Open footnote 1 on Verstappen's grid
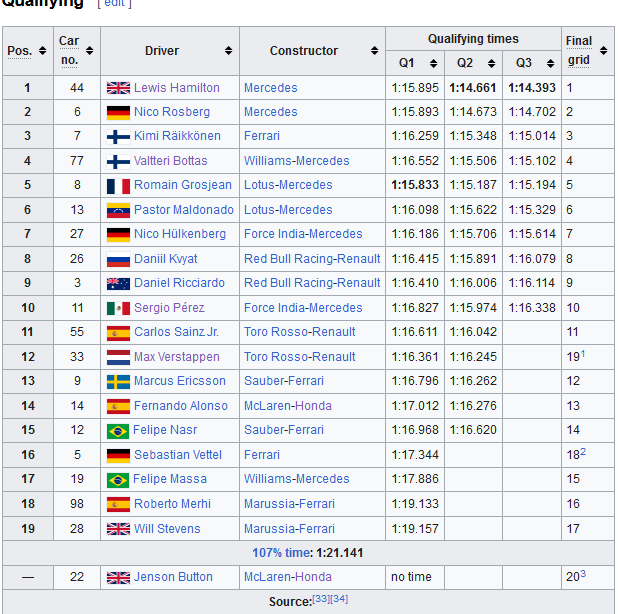The image size is (618, 614). 583,354
